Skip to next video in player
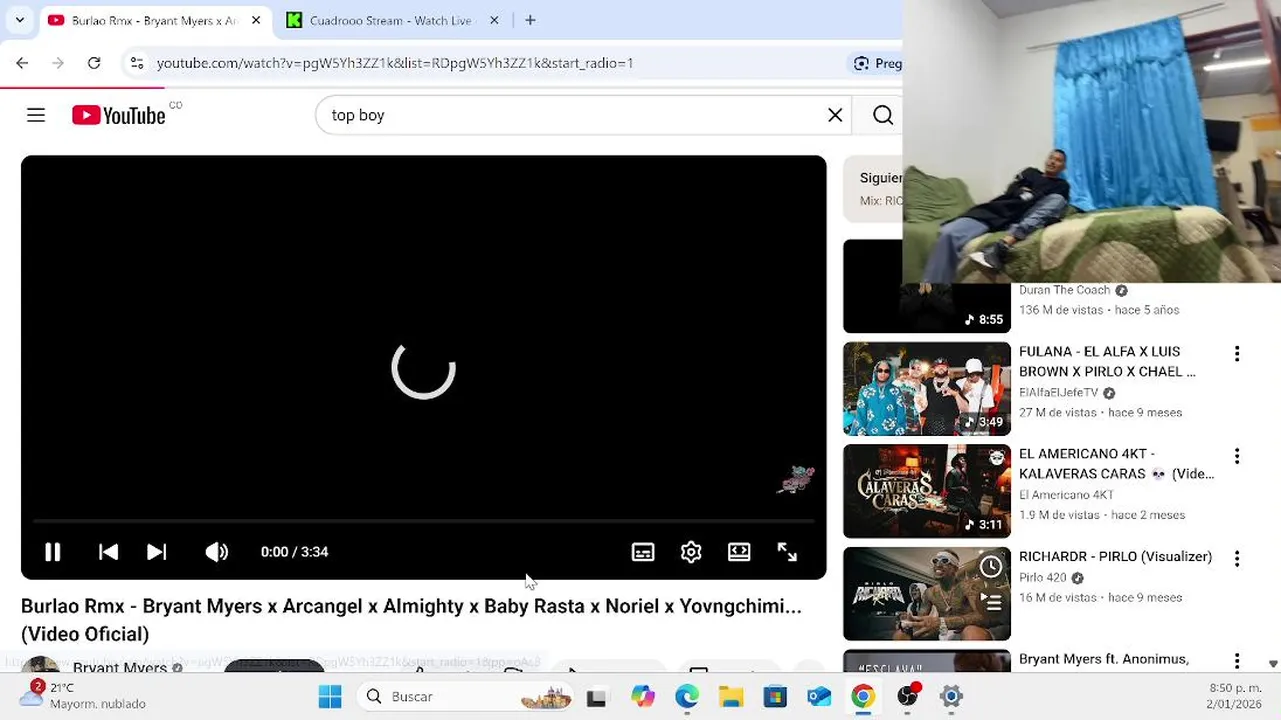The width and height of the screenshot is (1281, 720). [x=157, y=552]
